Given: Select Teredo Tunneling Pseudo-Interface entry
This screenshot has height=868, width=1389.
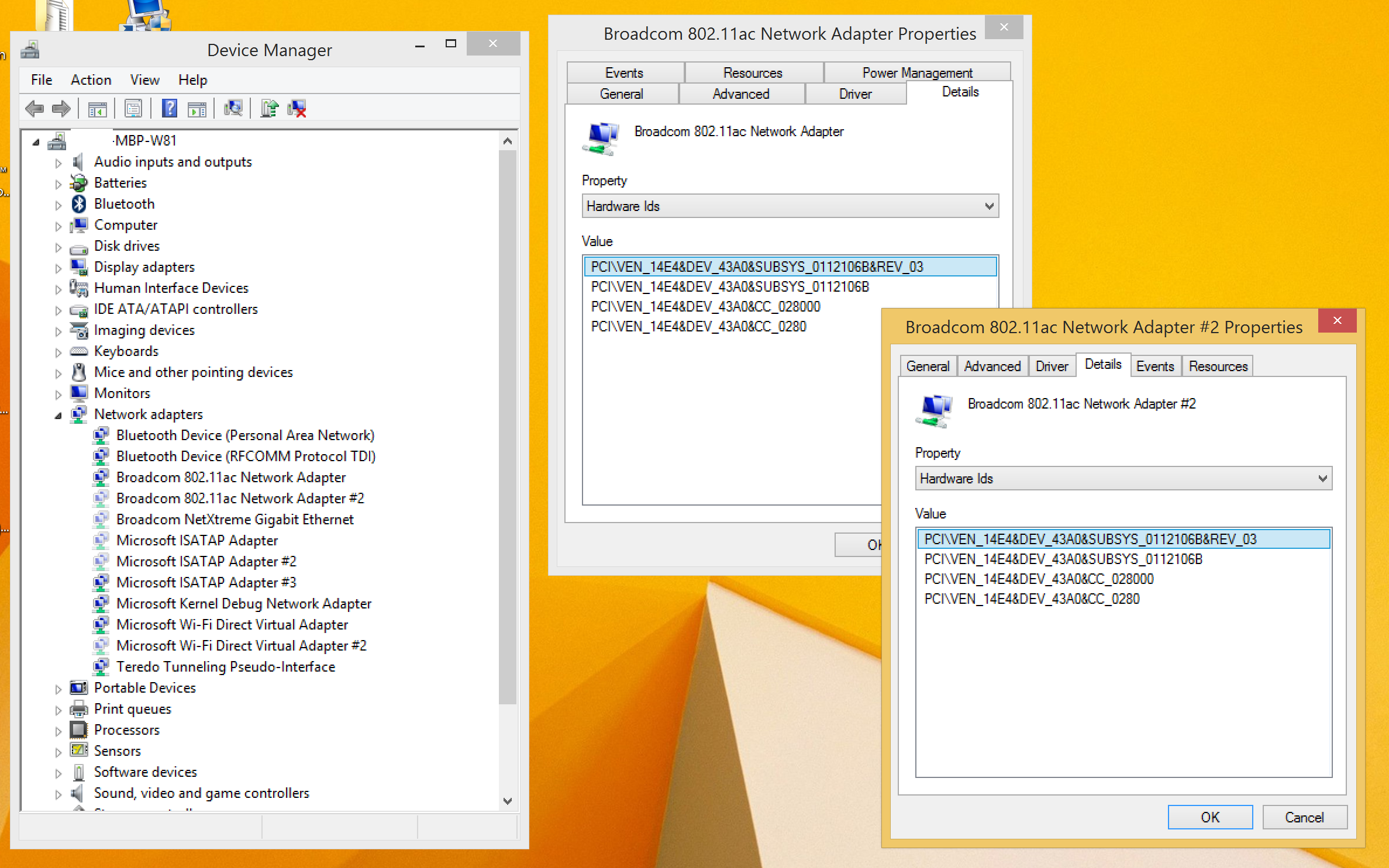Looking at the screenshot, I should (x=225, y=667).
